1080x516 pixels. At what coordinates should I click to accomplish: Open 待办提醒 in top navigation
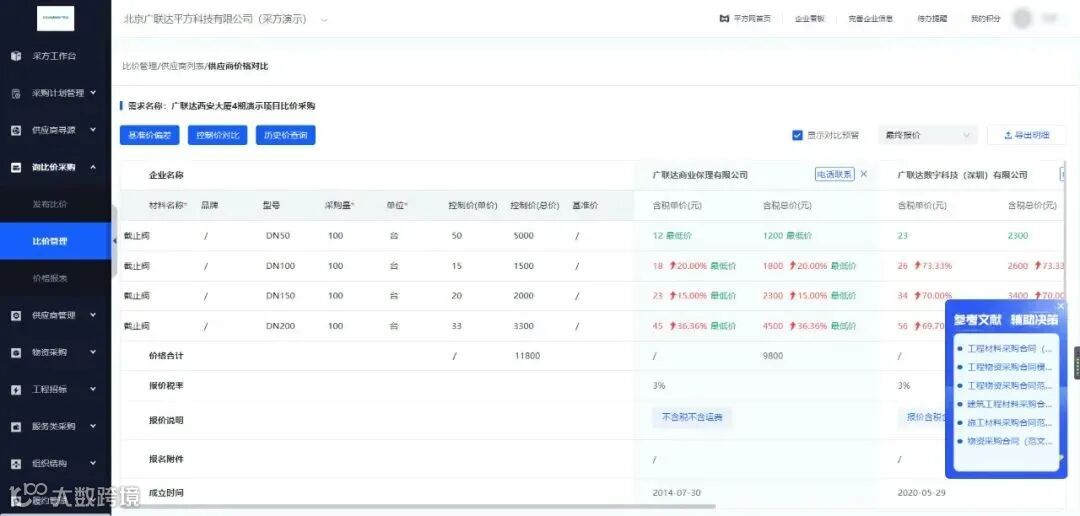click(932, 19)
